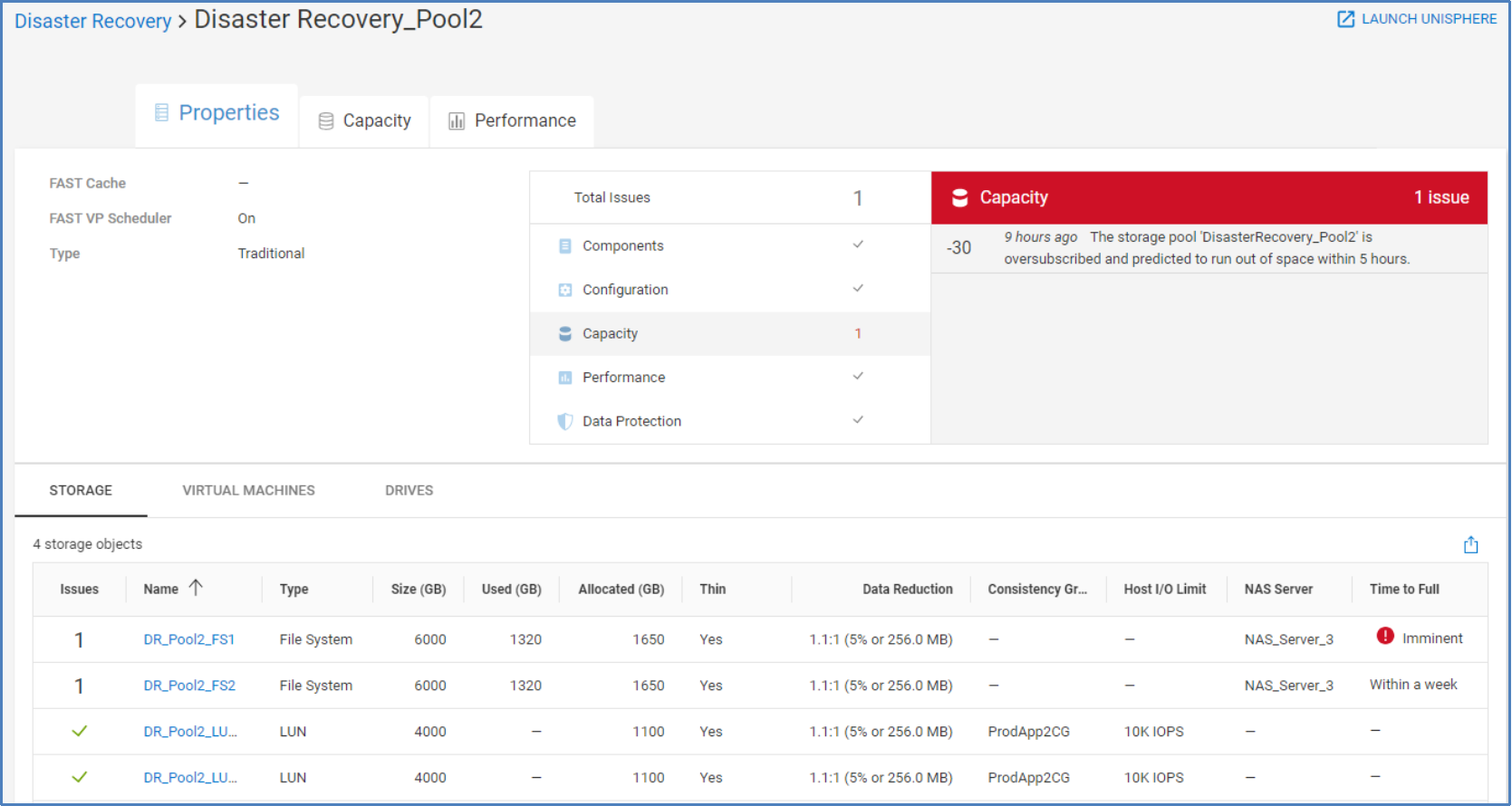
Task: Click the 4 storage objects count
Action: click(88, 544)
